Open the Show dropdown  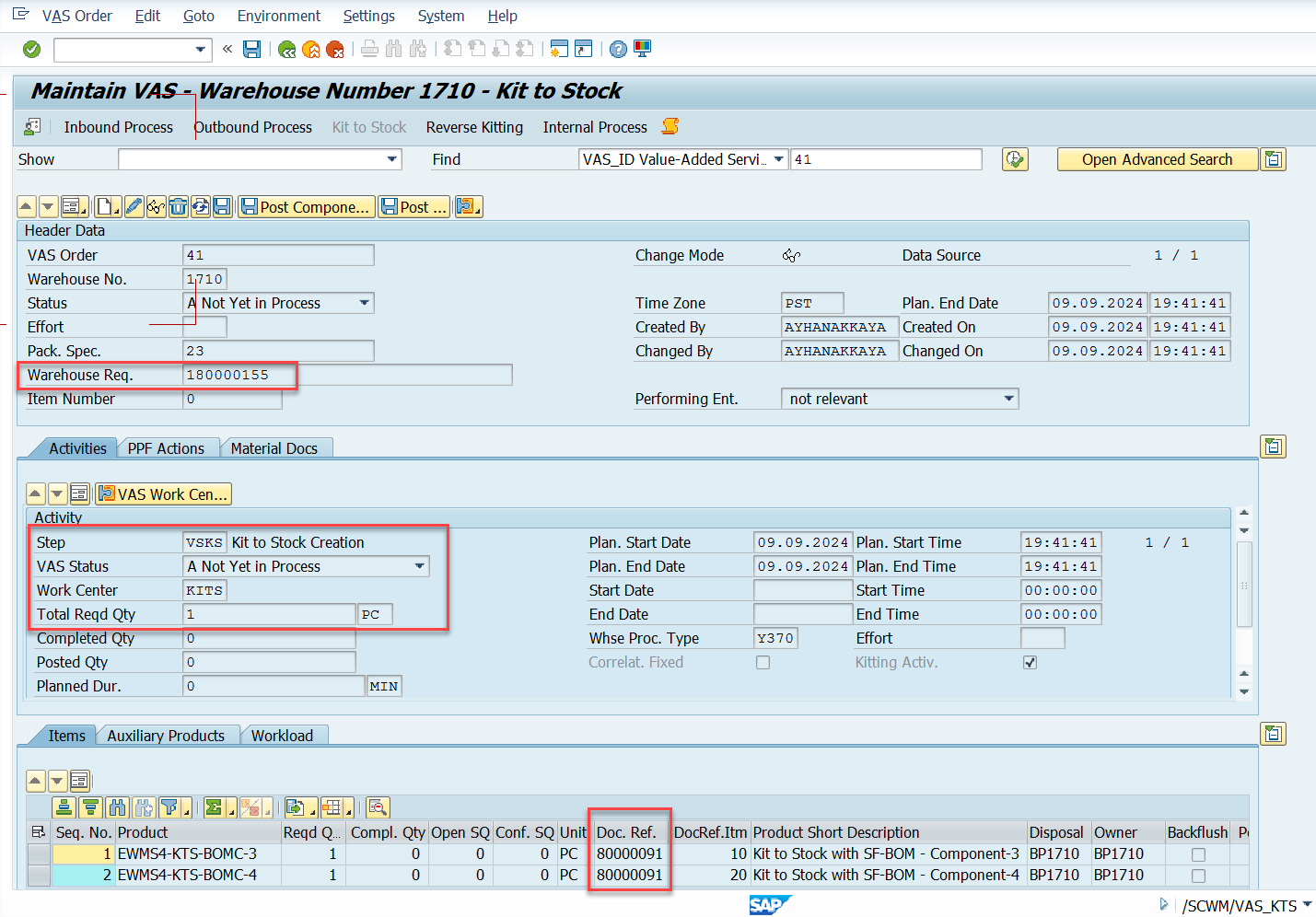pos(392,159)
